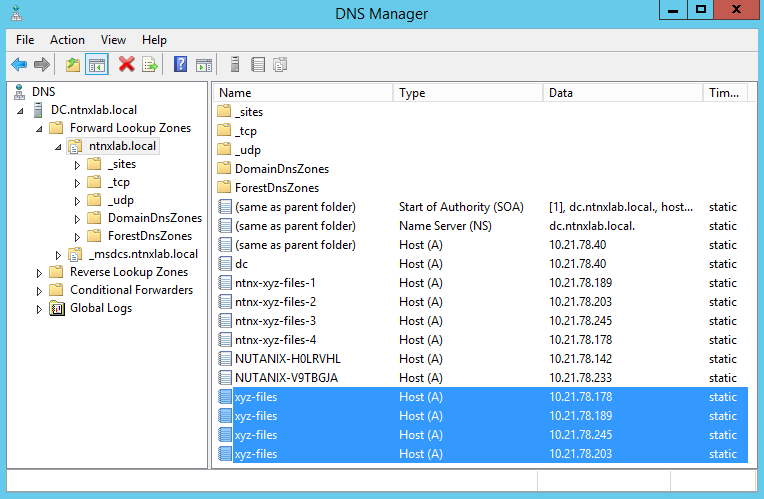The width and height of the screenshot is (764, 499).
Task: Expand the _msdcs.ntnxlab.local zone
Action: [x=58, y=255]
